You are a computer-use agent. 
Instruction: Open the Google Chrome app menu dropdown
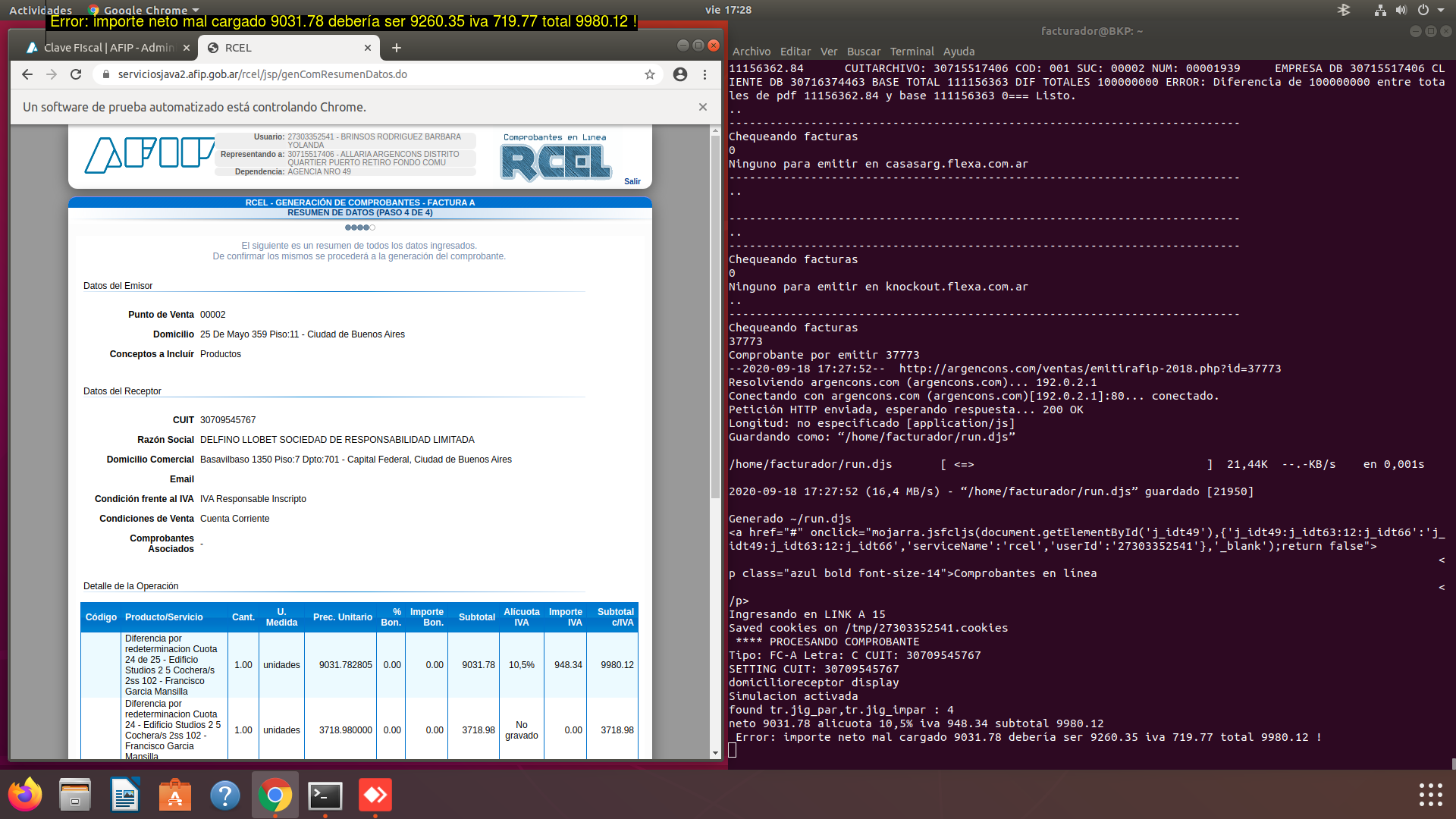point(144,10)
